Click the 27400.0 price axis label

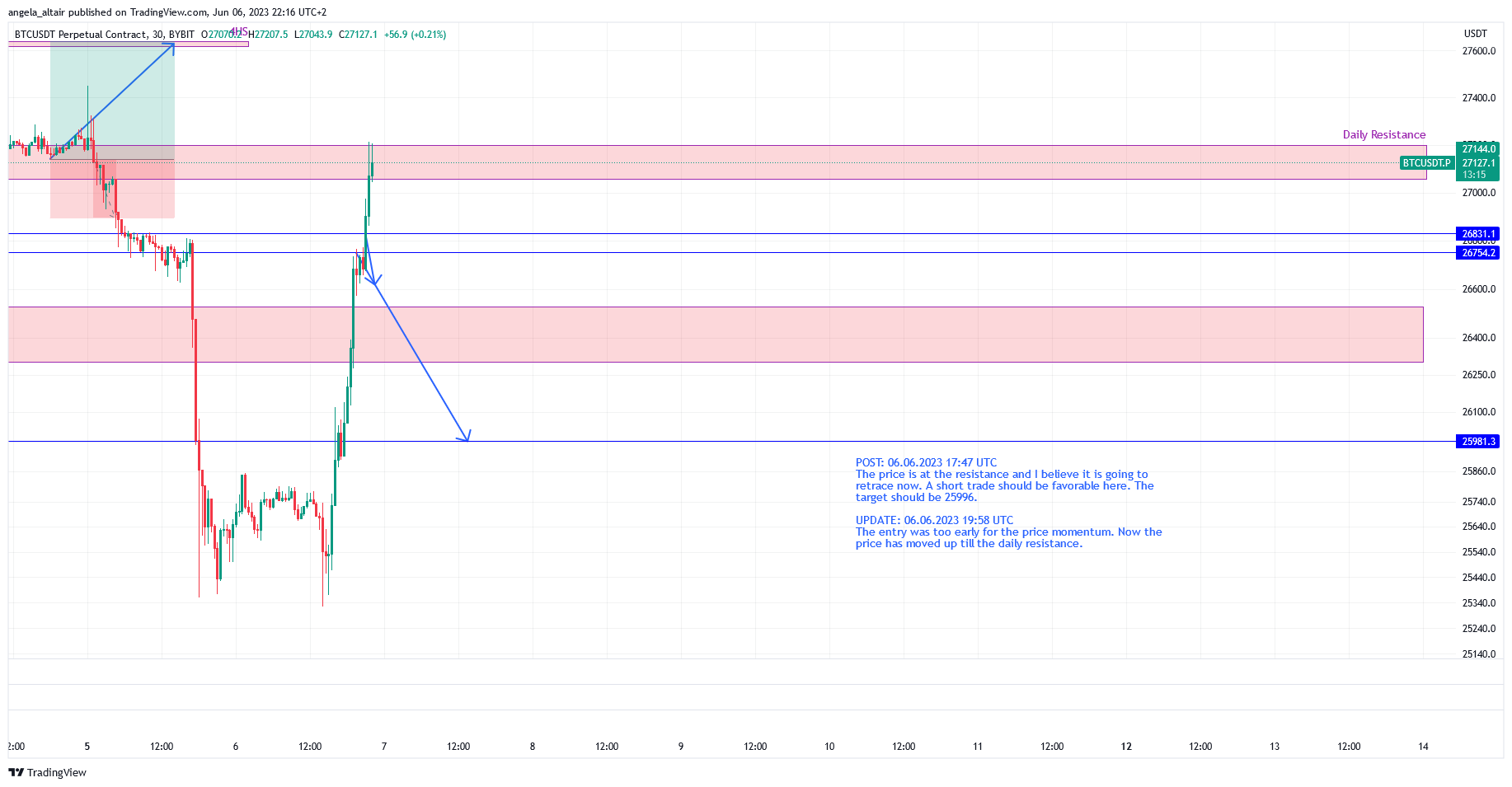pyautogui.click(x=1478, y=98)
